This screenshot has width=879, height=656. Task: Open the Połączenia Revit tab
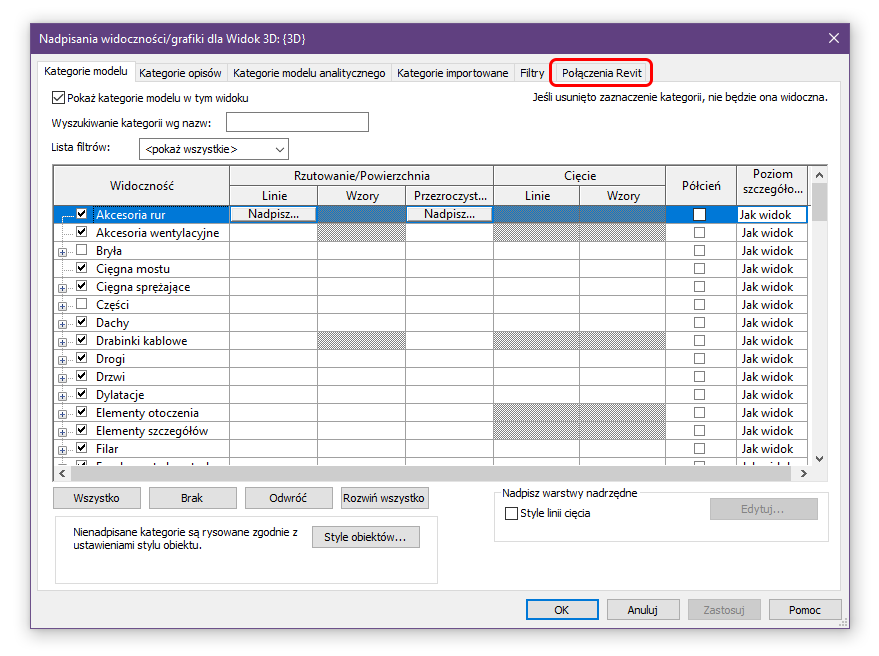click(602, 73)
